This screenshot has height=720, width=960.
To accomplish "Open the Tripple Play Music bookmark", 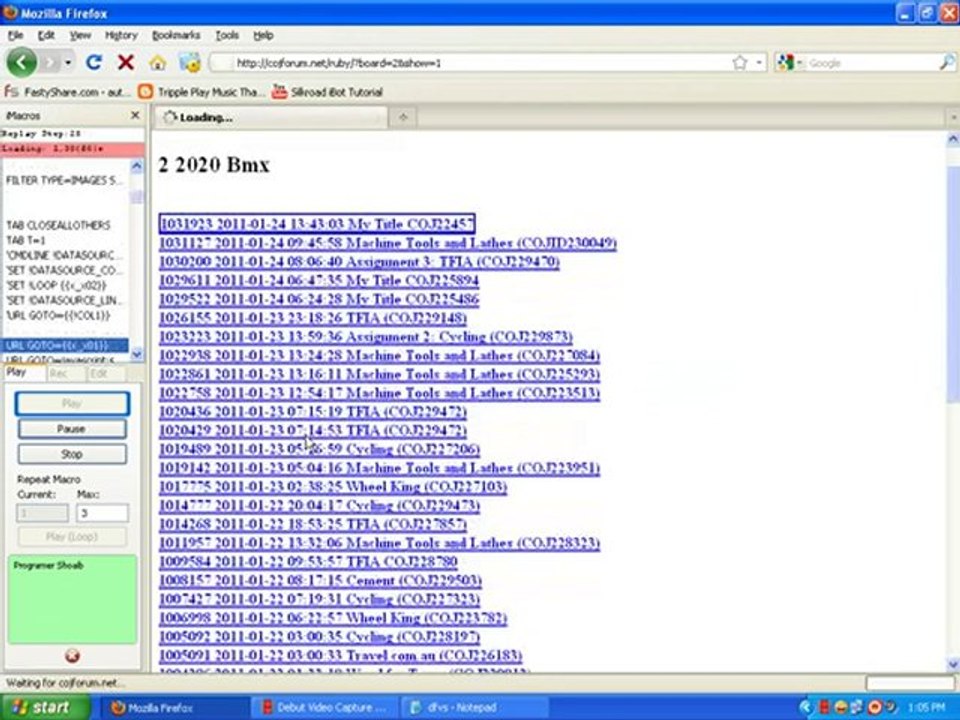I will tap(200, 92).
